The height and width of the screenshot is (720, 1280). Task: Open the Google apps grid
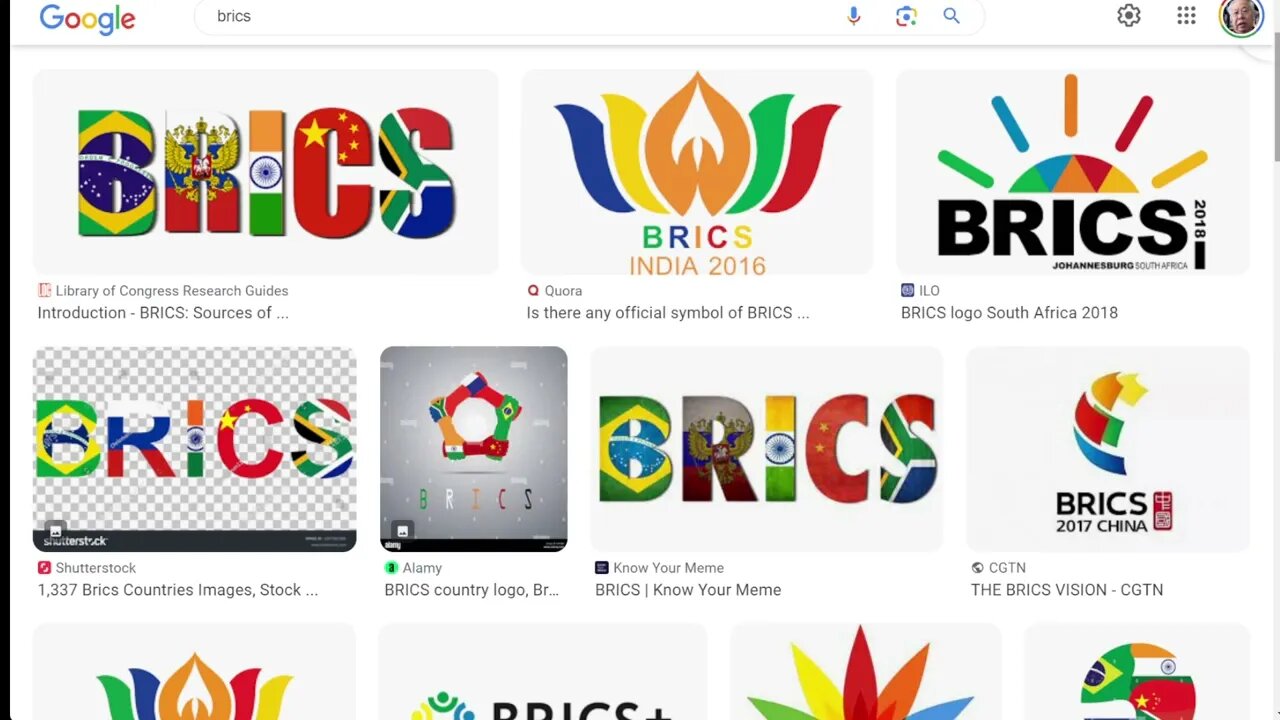pyautogui.click(x=1186, y=16)
